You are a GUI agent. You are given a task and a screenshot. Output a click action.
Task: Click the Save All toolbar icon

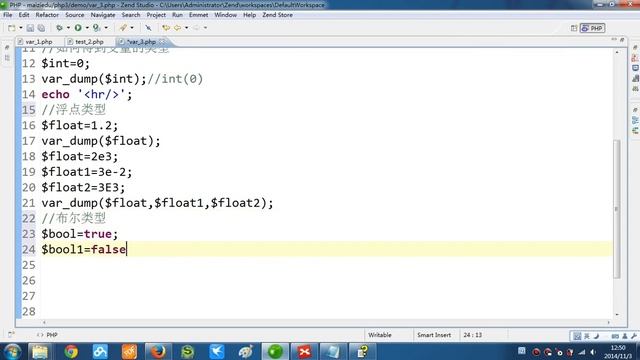click(41, 28)
